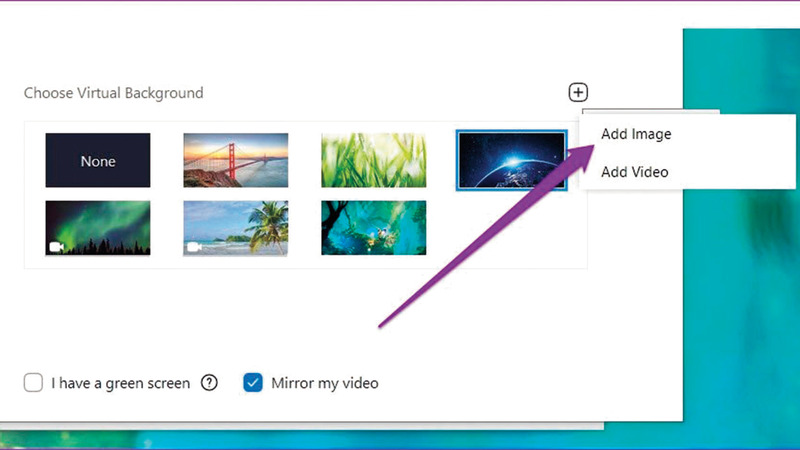Viewport: 800px width, 450px height.
Task: Select the None background option
Action: click(98, 161)
